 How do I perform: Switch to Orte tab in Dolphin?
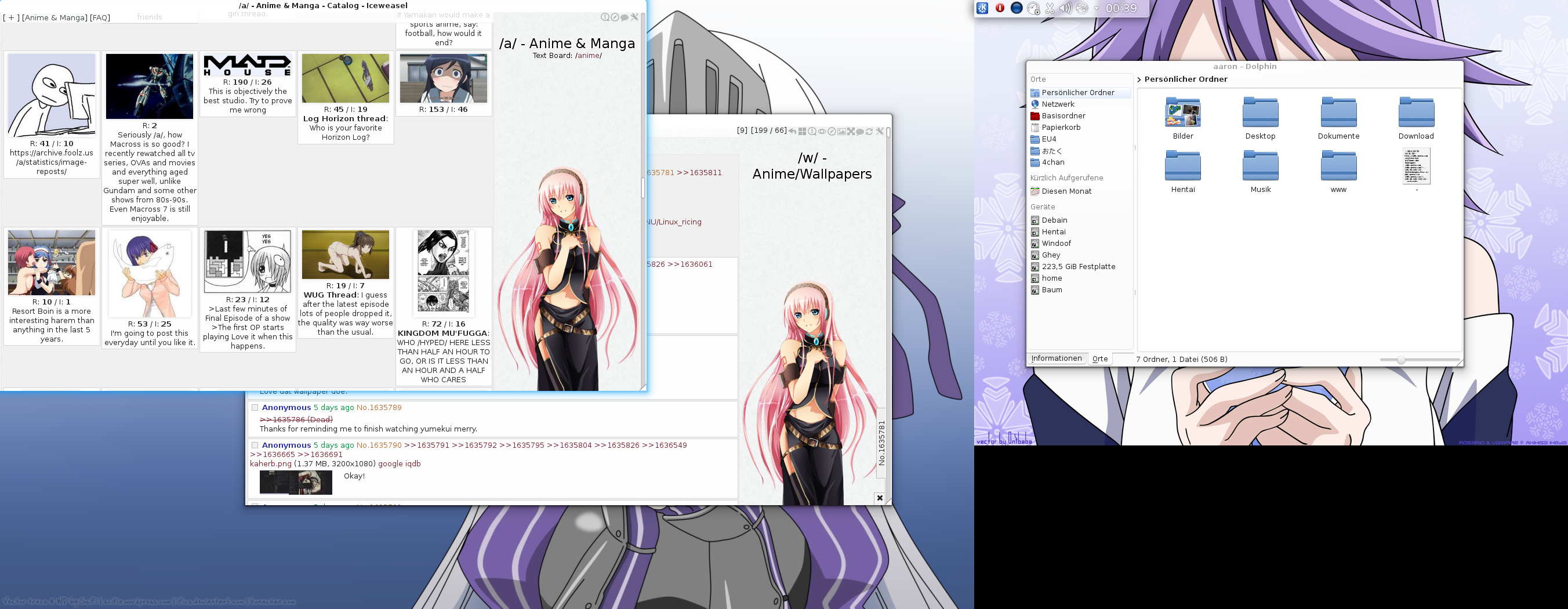click(1100, 360)
